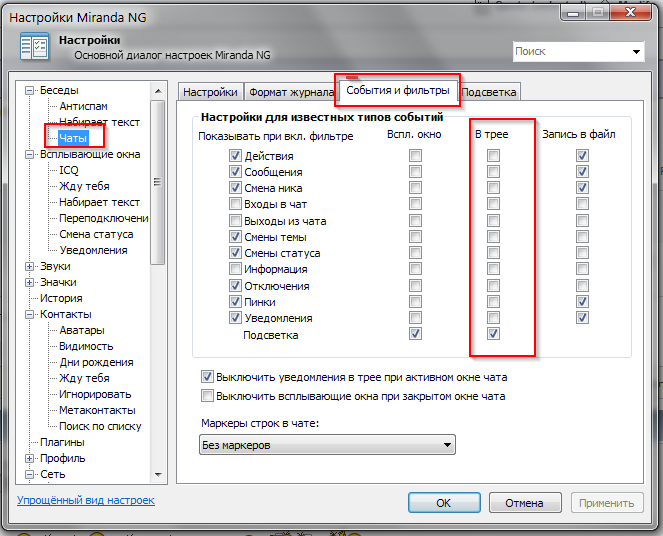Expand the Профиль tree node
663x536 pixels.
pos(29,459)
